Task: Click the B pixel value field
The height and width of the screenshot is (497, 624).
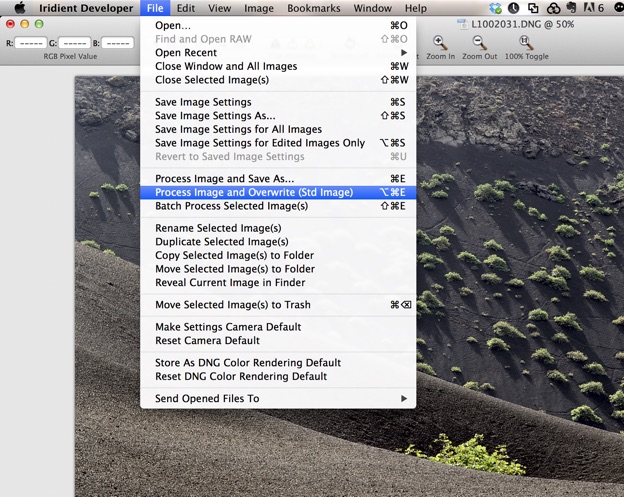Action: (117, 43)
